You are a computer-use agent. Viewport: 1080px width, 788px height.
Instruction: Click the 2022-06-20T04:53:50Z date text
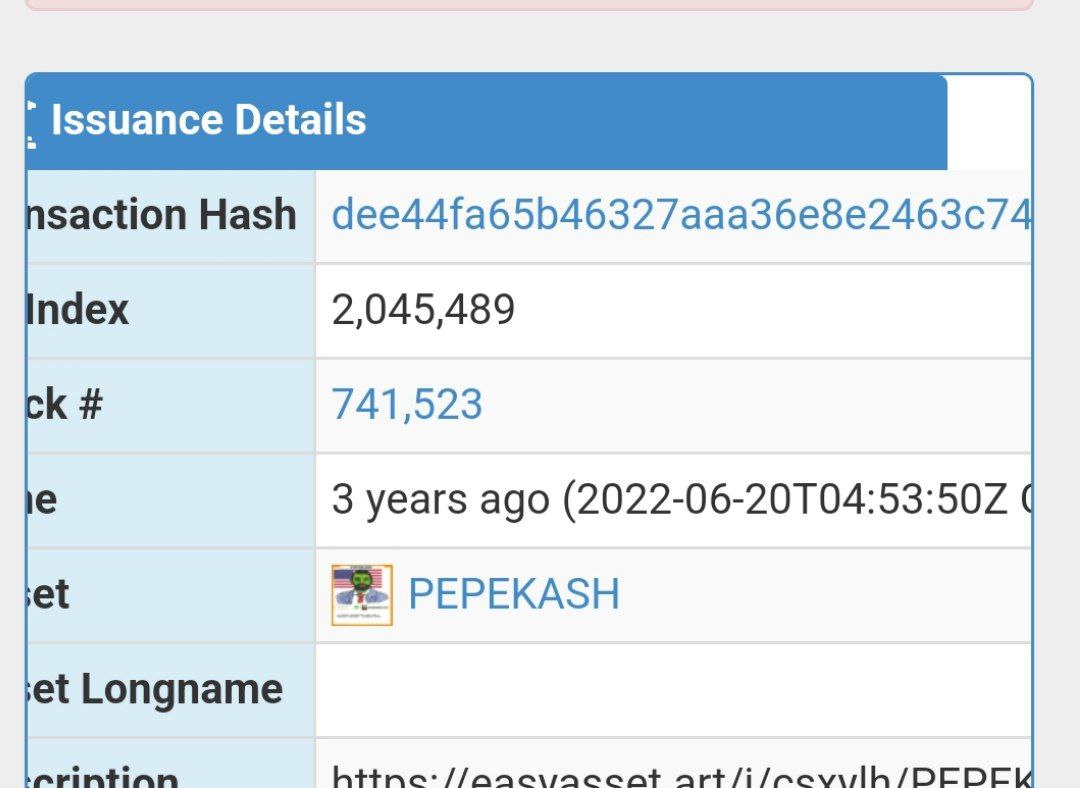(x=791, y=499)
